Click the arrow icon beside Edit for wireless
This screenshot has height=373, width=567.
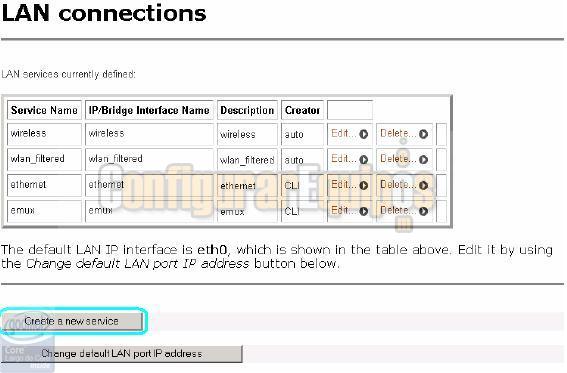pyautogui.click(x=363, y=134)
